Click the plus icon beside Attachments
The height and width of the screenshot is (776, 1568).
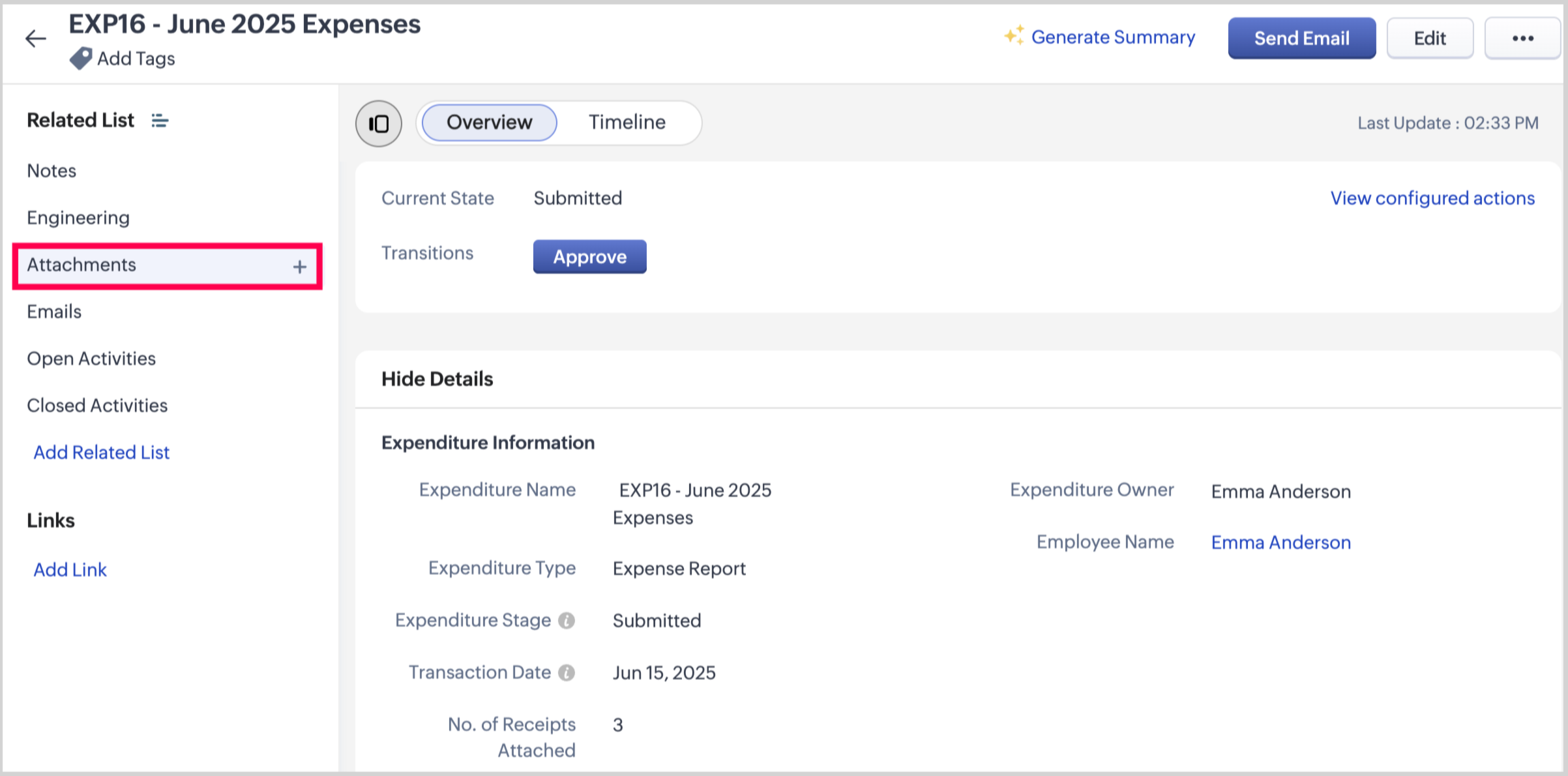299,266
